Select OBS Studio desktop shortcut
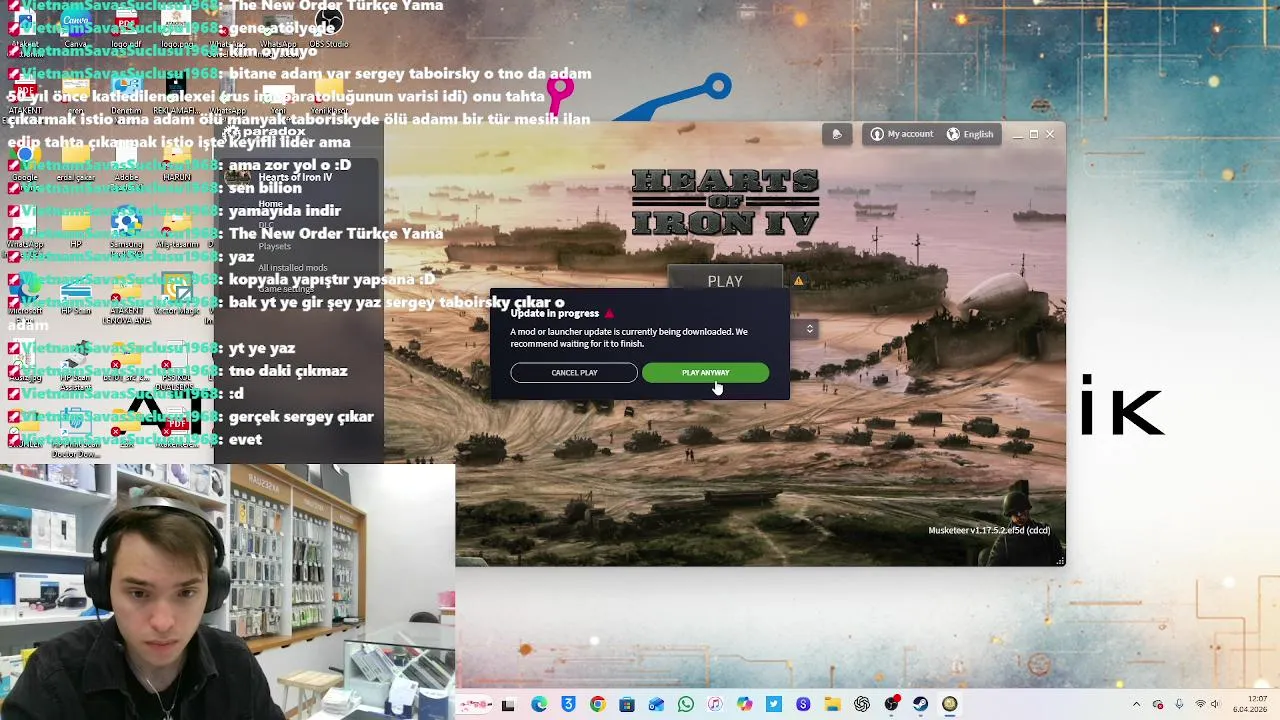The image size is (1280, 720). tap(328, 27)
